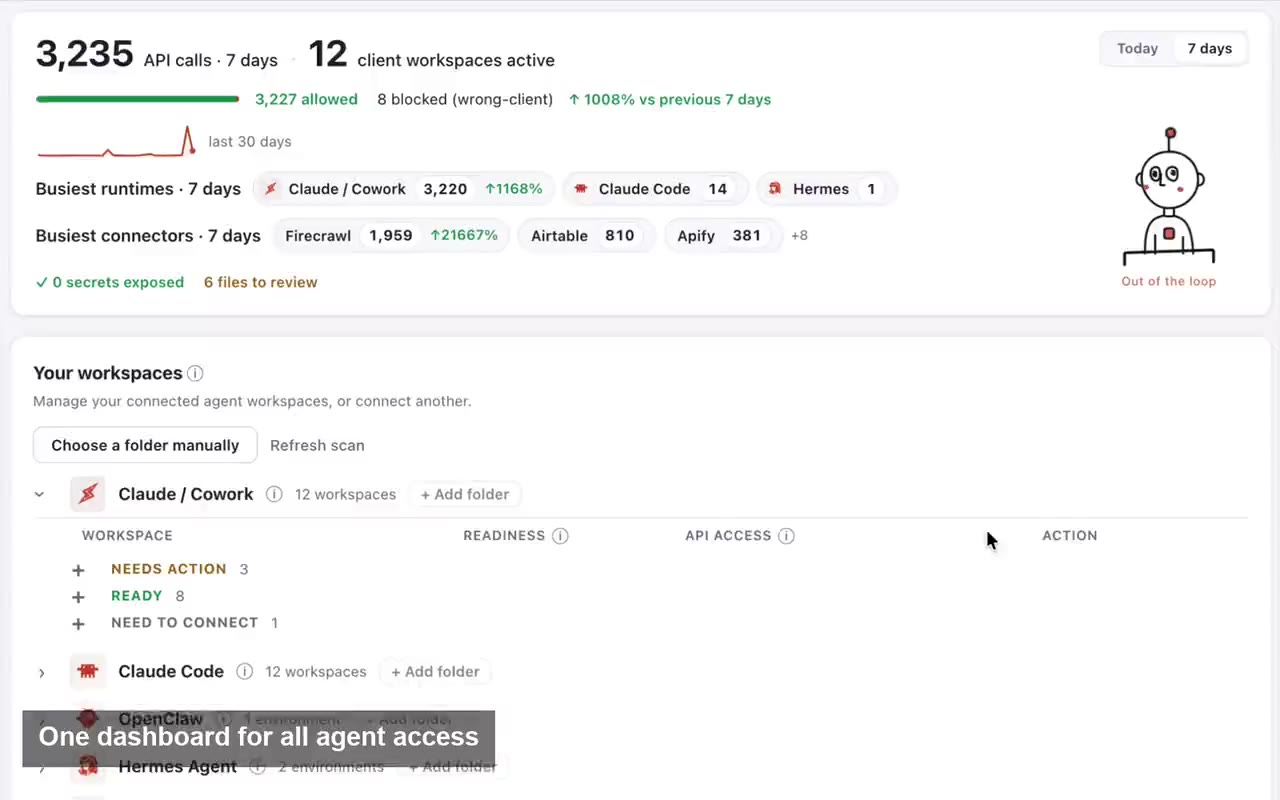Click the Refresh scan button

[x=317, y=445]
